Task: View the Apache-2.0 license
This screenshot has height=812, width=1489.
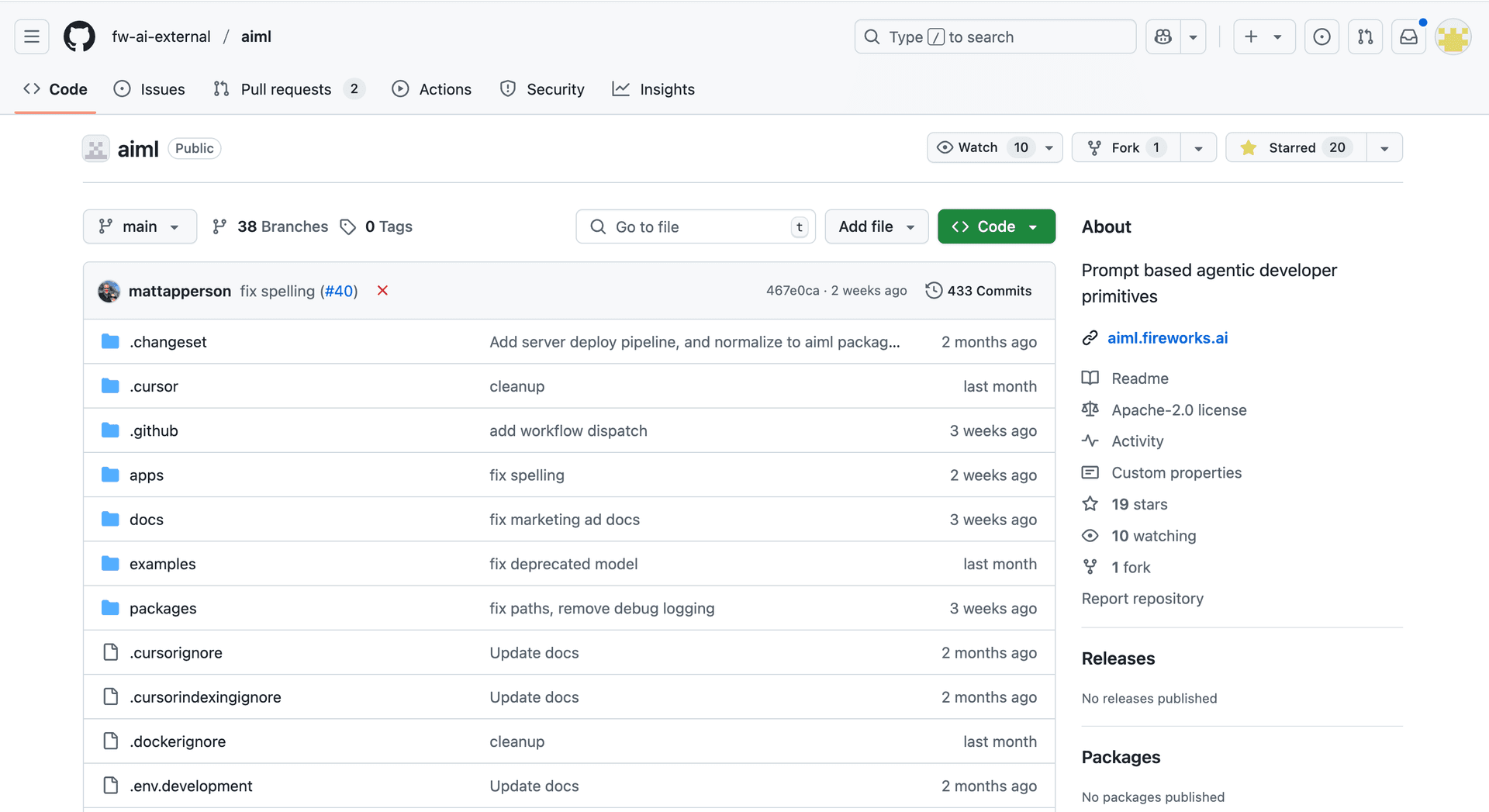Action: coord(1179,410)
